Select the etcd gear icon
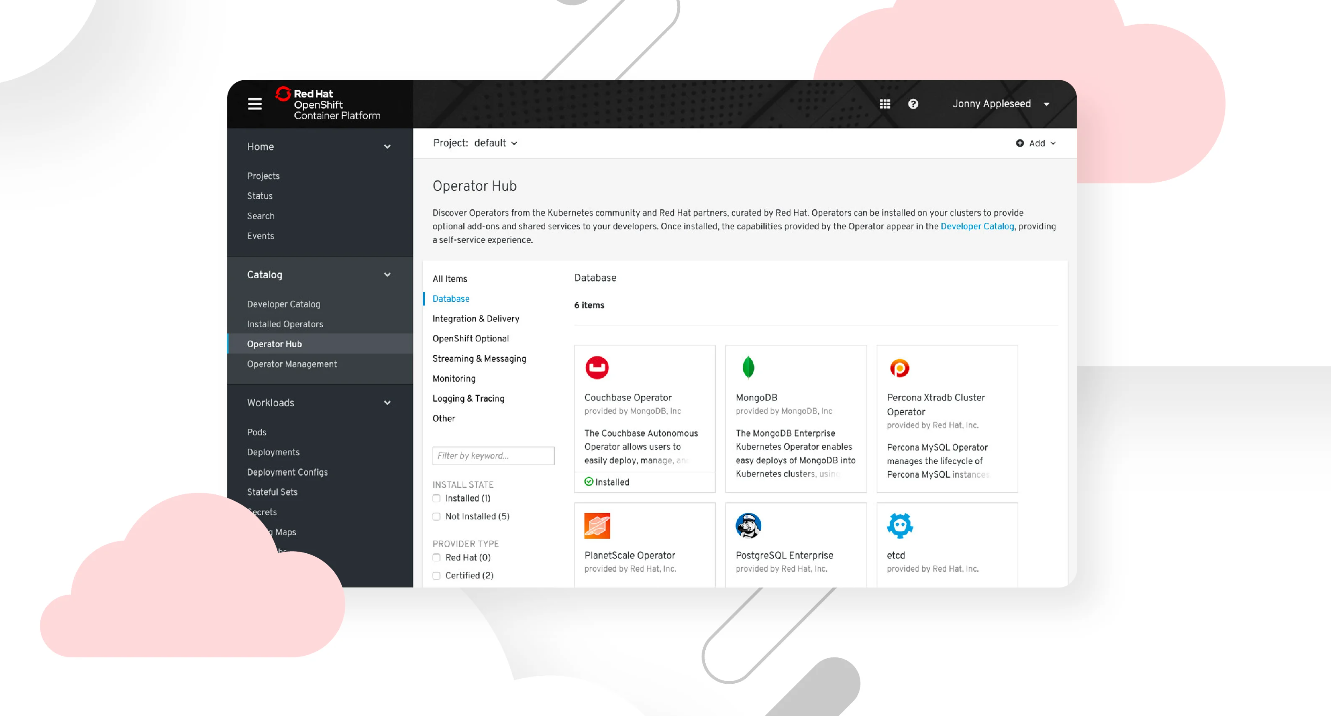This screenshot has width=1331, height=716. coord(899,525)
